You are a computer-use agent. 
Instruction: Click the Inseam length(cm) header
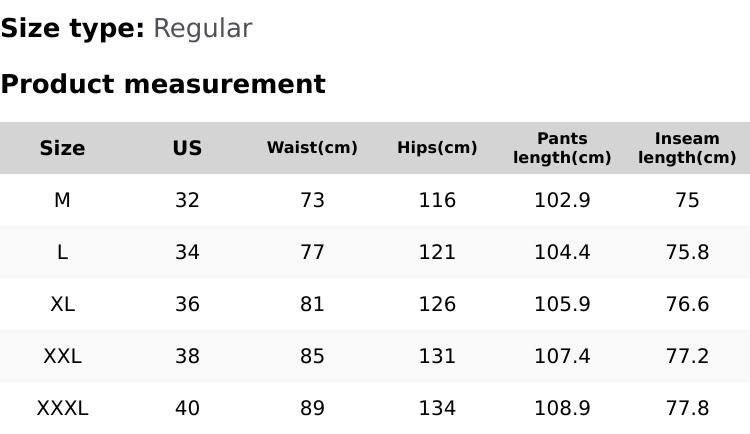[687, 148]
